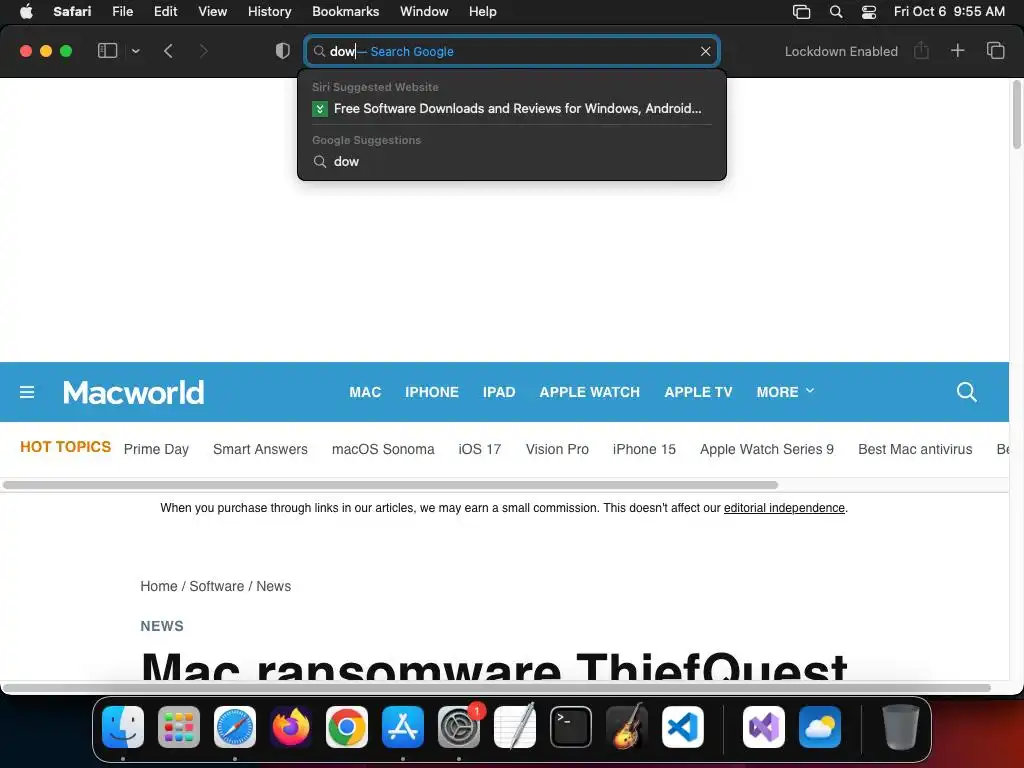The width and height of the screenshot is (1024, 768).
Task: Open System Settings from the Dock
Action: click(x=459, y=727)
